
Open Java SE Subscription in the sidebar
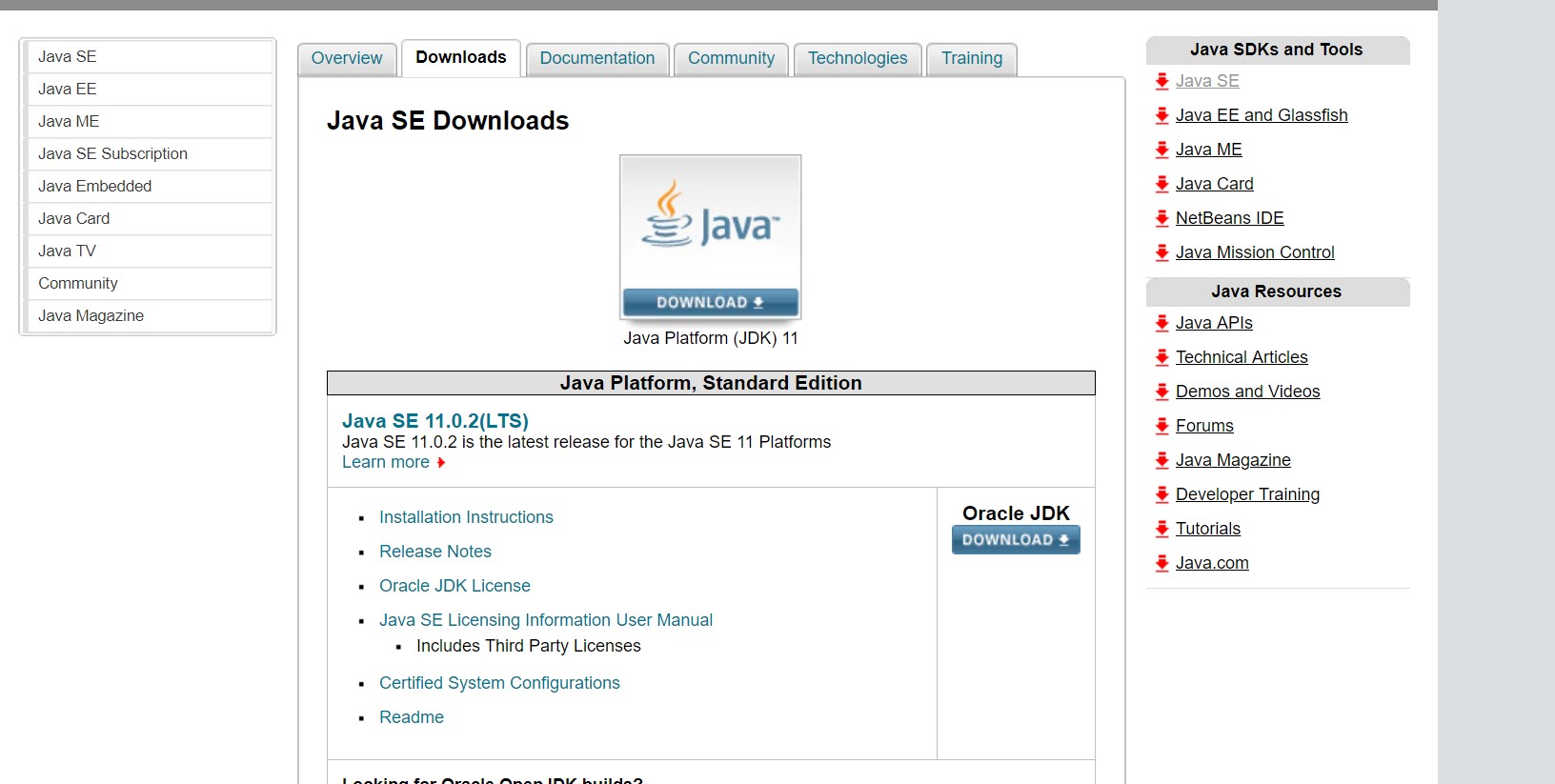149,154
